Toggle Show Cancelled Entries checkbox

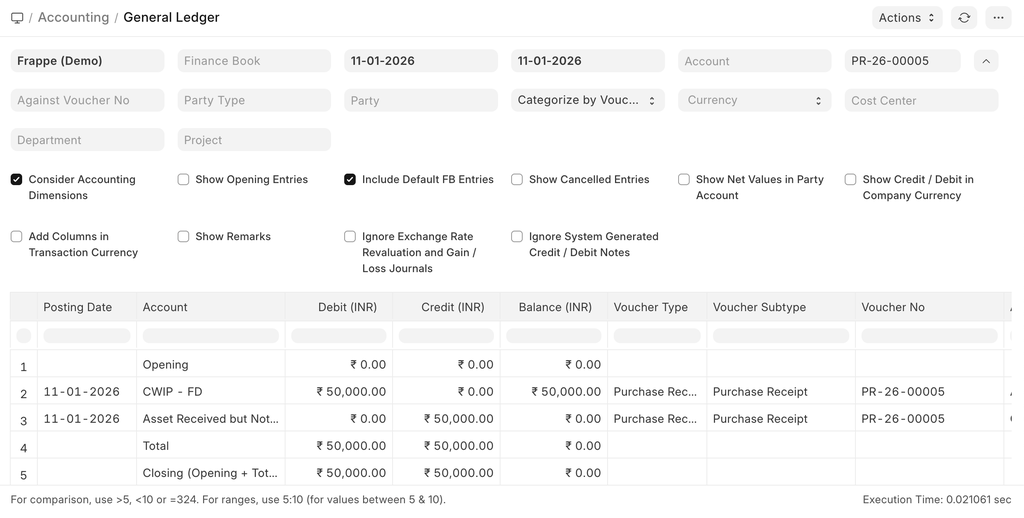click(517, 180)
